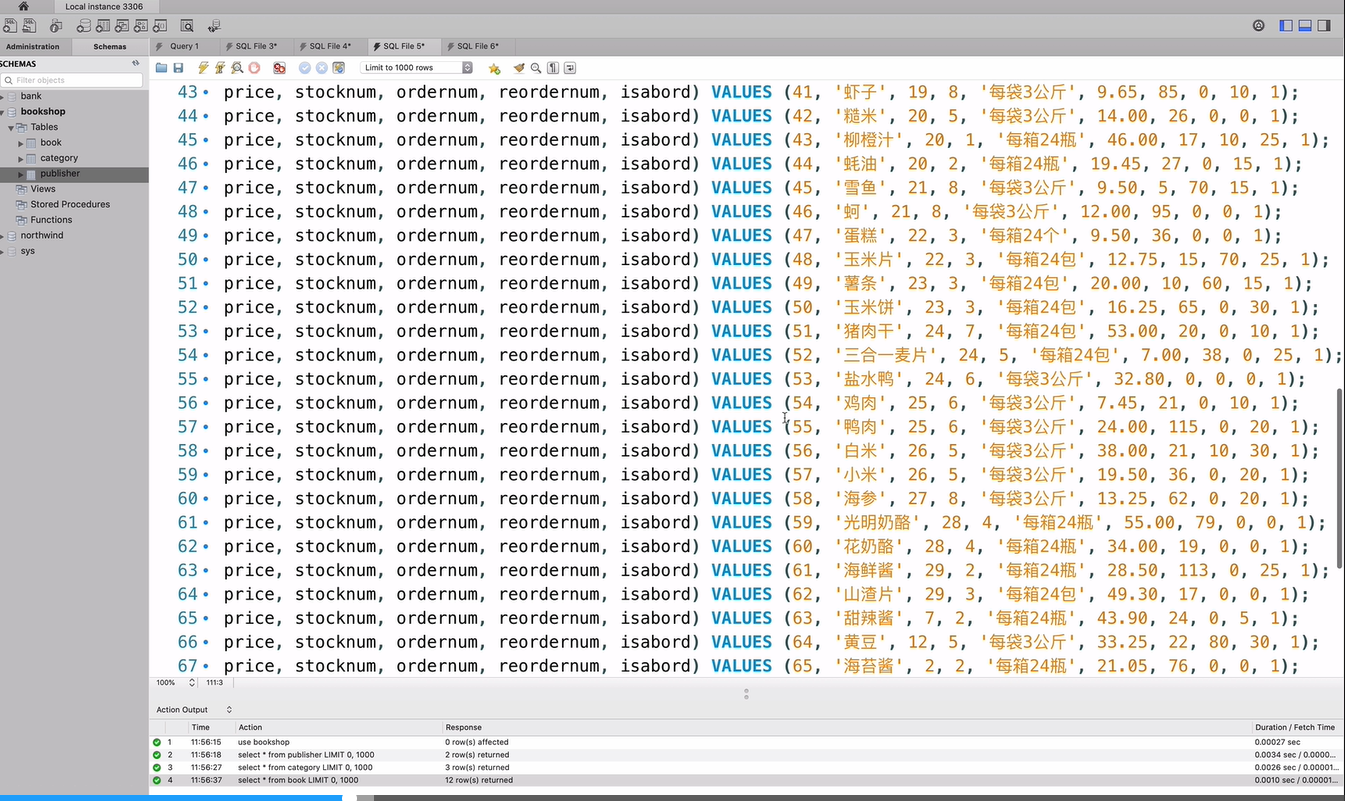Reconnect to DBMS icon
The height and width of the screenshot is (801, 1345).
[214, 27]
